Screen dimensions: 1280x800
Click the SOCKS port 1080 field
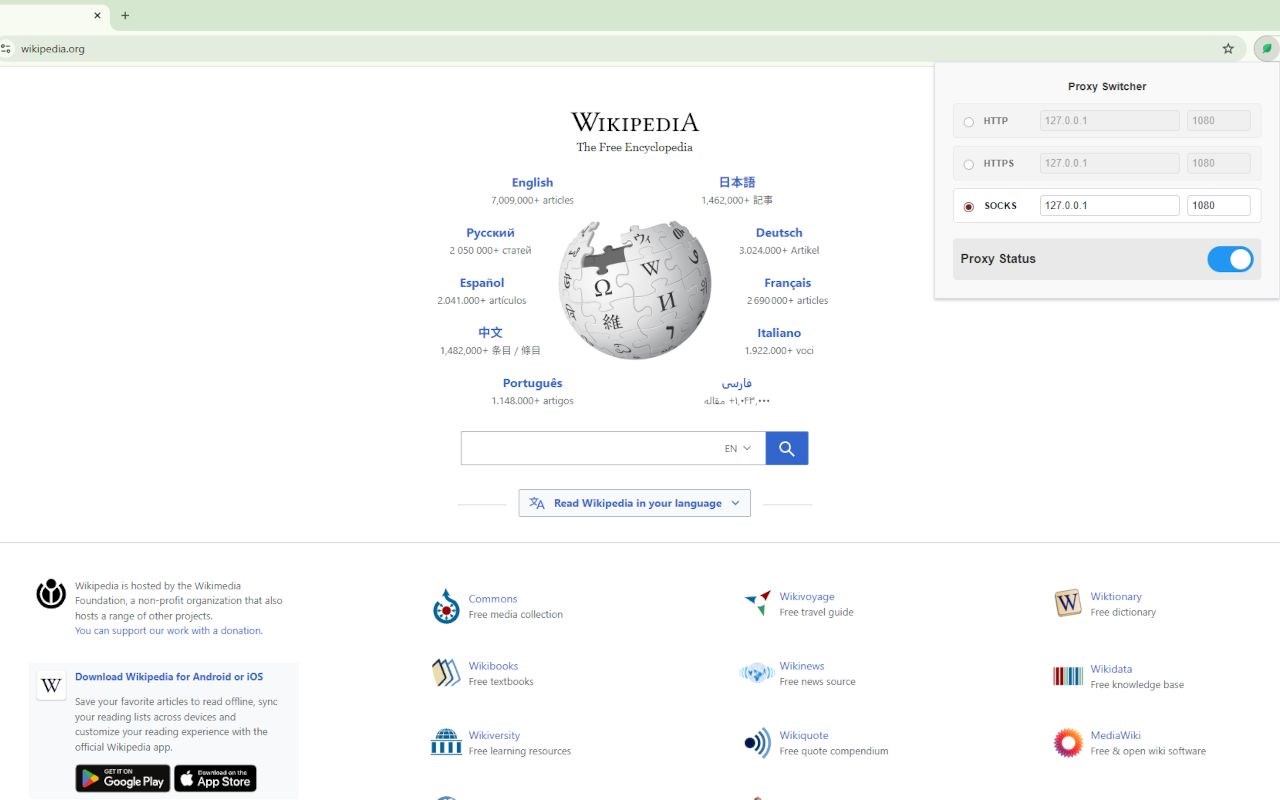tap(1219, 205)
